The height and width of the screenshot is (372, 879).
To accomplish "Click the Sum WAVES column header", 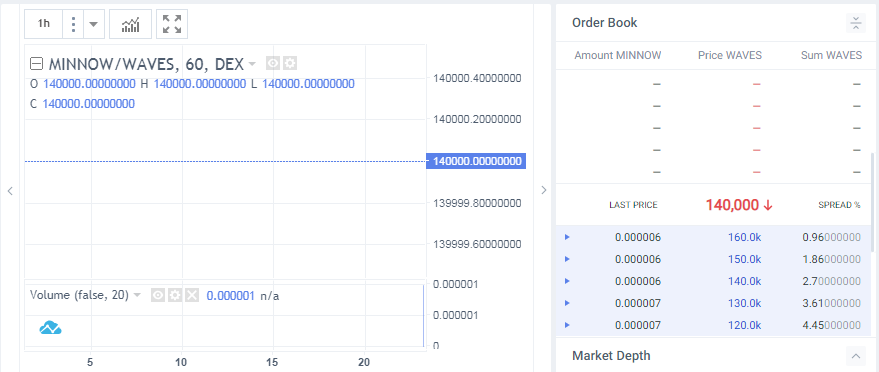I will pos(831,55).
